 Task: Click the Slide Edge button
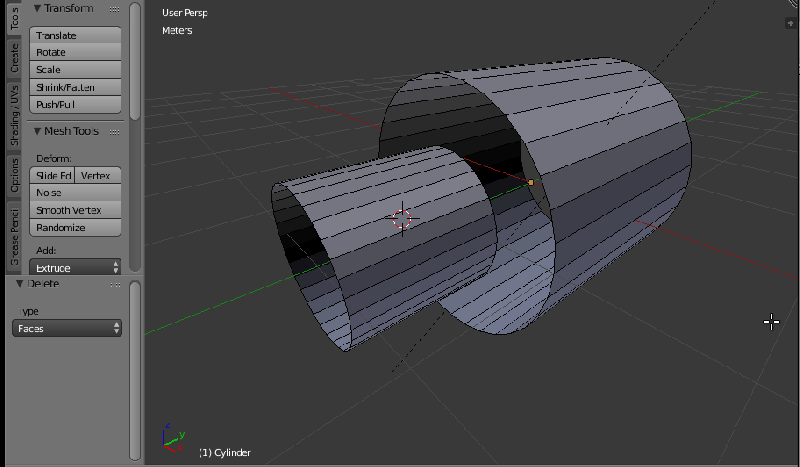point(52,175)
